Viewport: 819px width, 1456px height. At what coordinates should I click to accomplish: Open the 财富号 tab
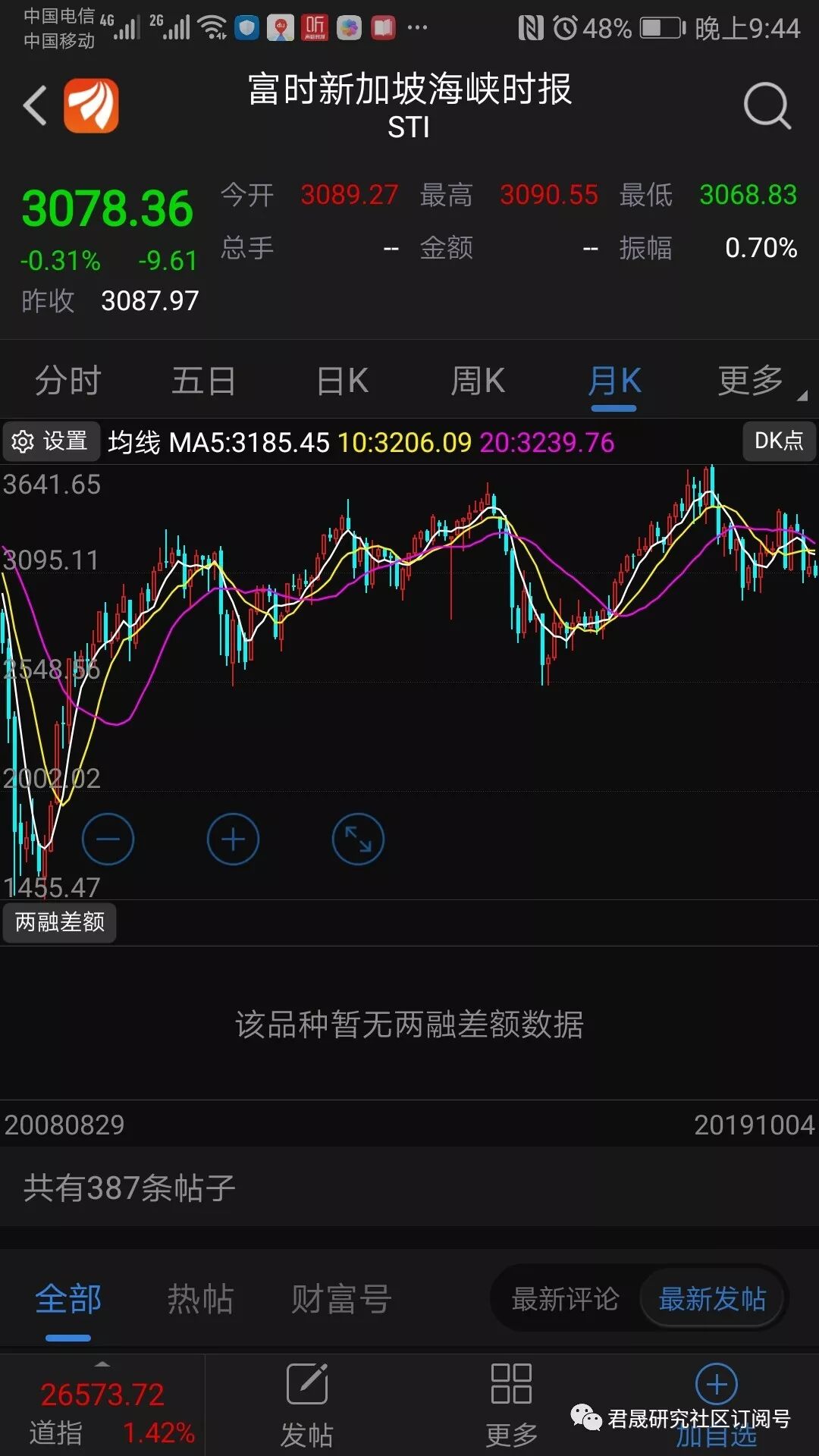[341, 1299]
